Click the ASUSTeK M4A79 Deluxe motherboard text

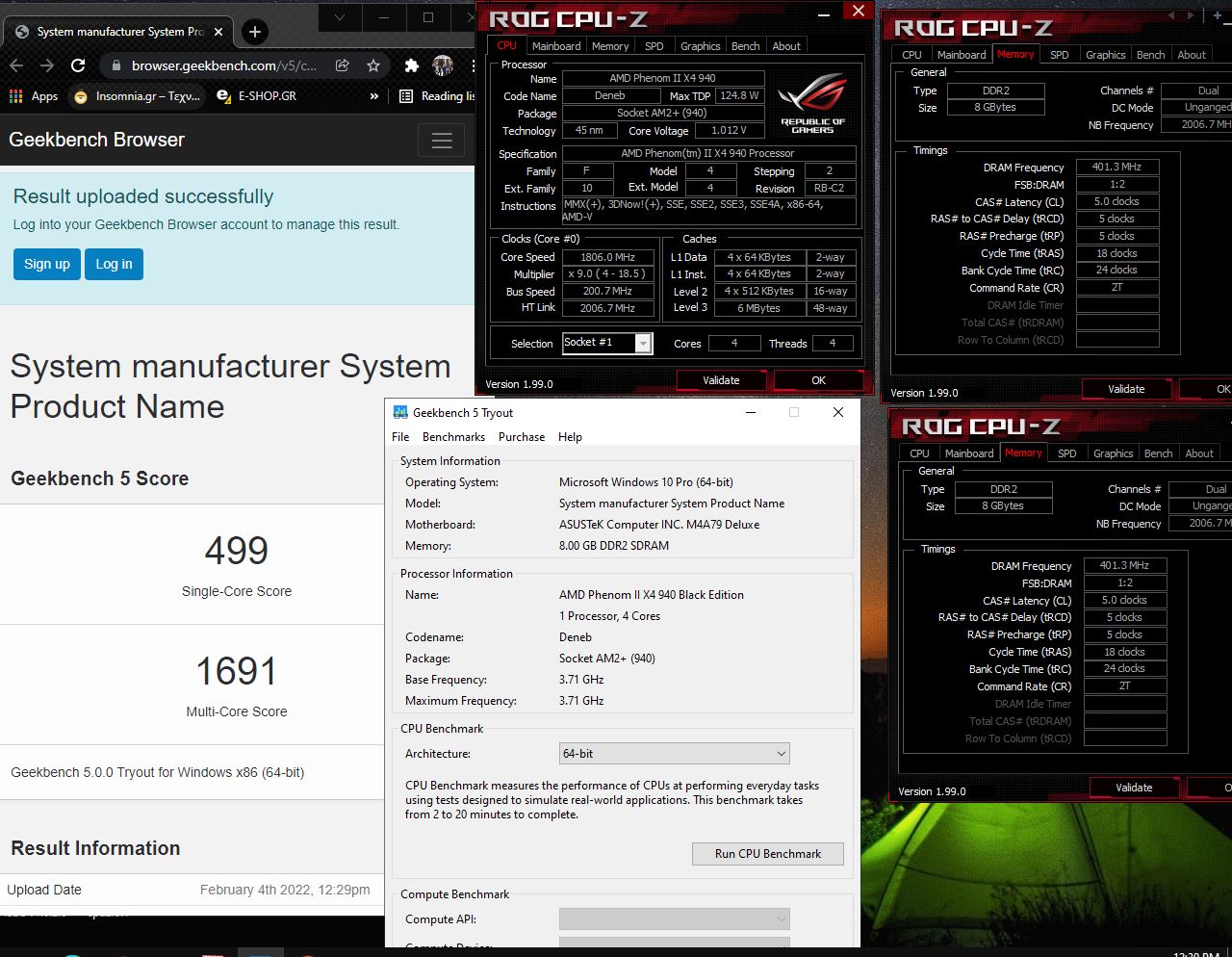pyautogui.click(x=659, y=525)
